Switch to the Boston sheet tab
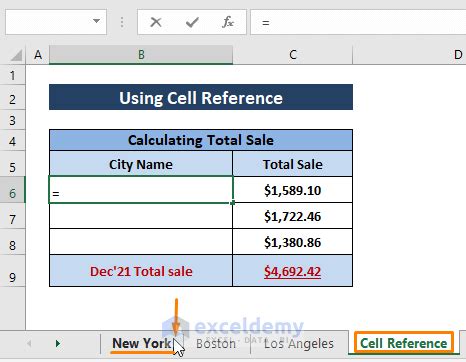The width and height of the screenshot is (466, 362). (x=216, y=344)
